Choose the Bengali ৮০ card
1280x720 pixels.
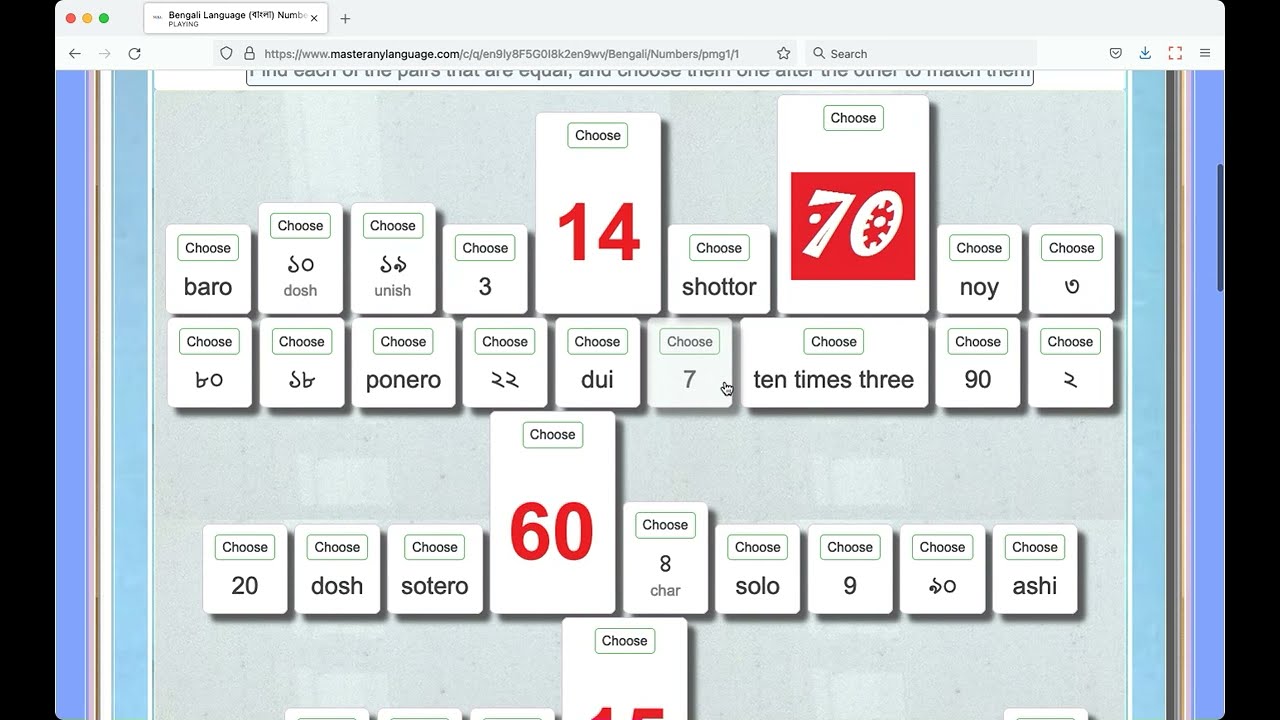coord(209,341)
